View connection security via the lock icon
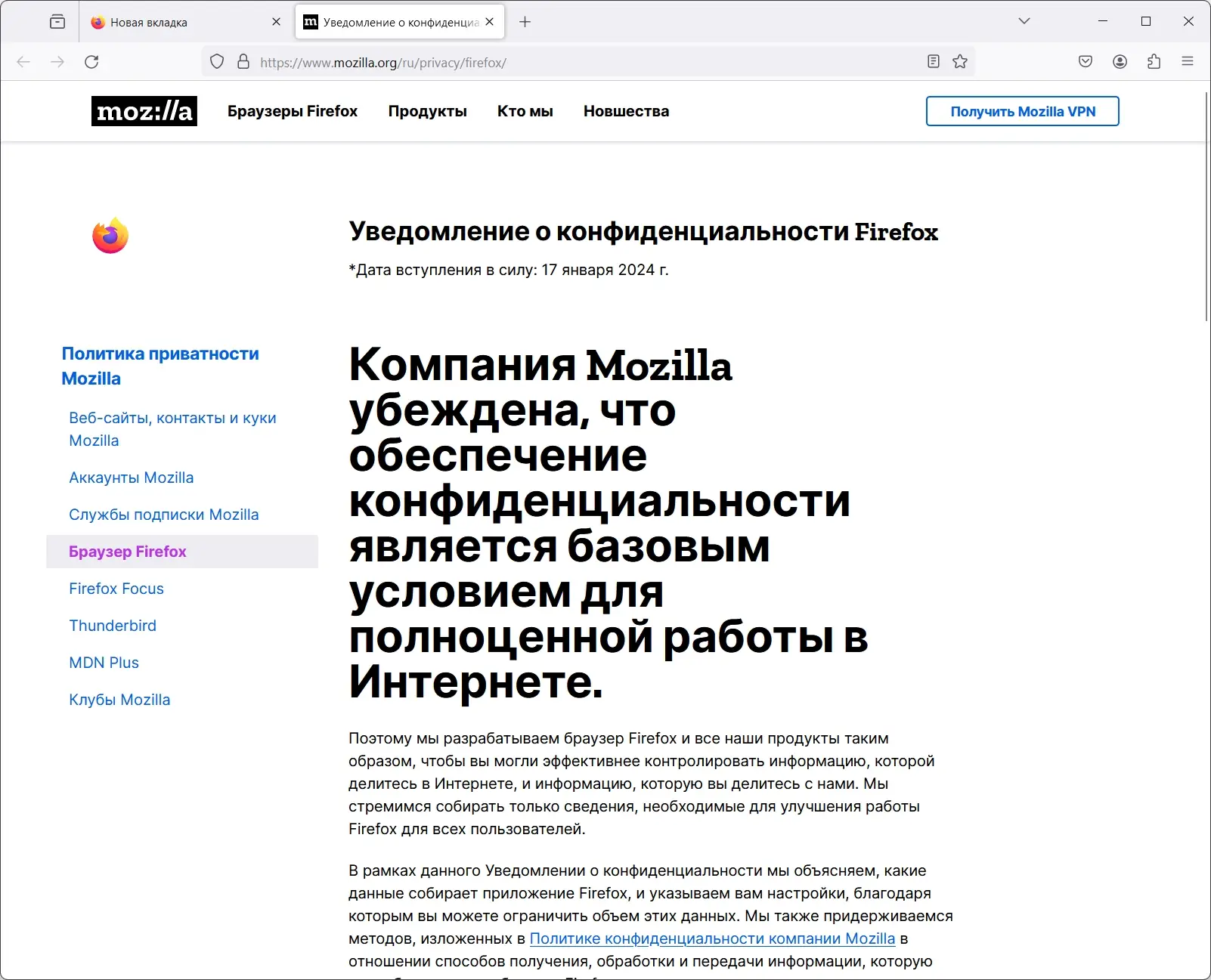 [242, 61]
